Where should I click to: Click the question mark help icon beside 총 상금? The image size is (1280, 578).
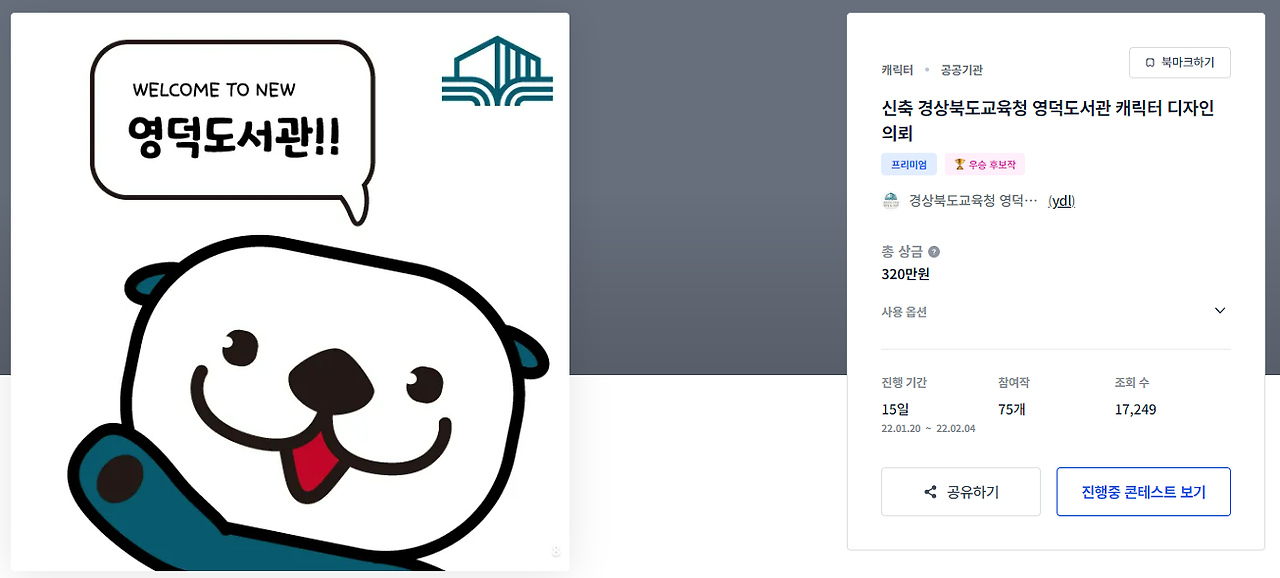pyautogui.click(x=934, y=252)
